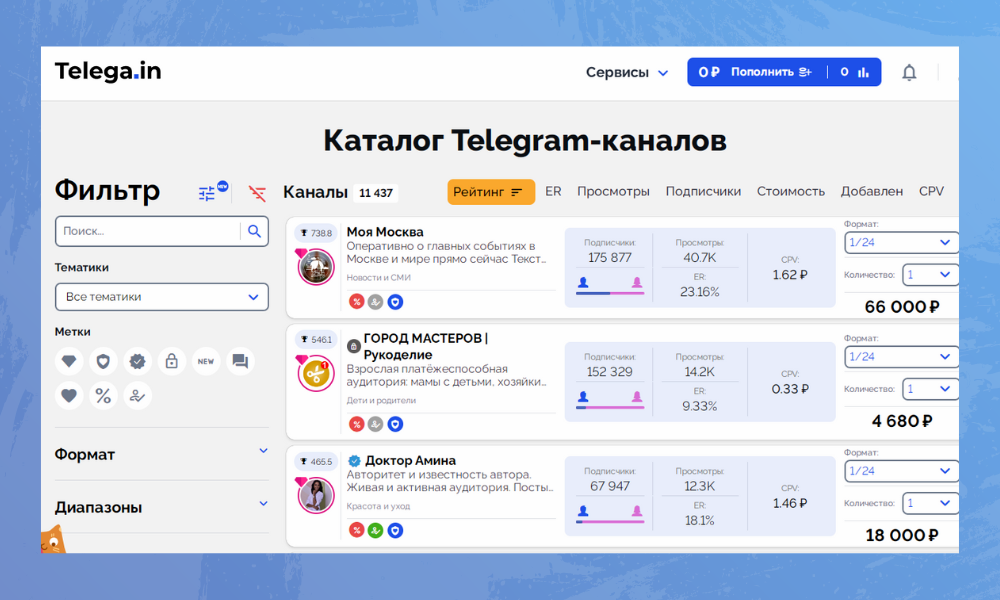Viewport: 1000px width, 600px height.
Task: Open the Сервисы dropdown menu
Action: point(627,72)
